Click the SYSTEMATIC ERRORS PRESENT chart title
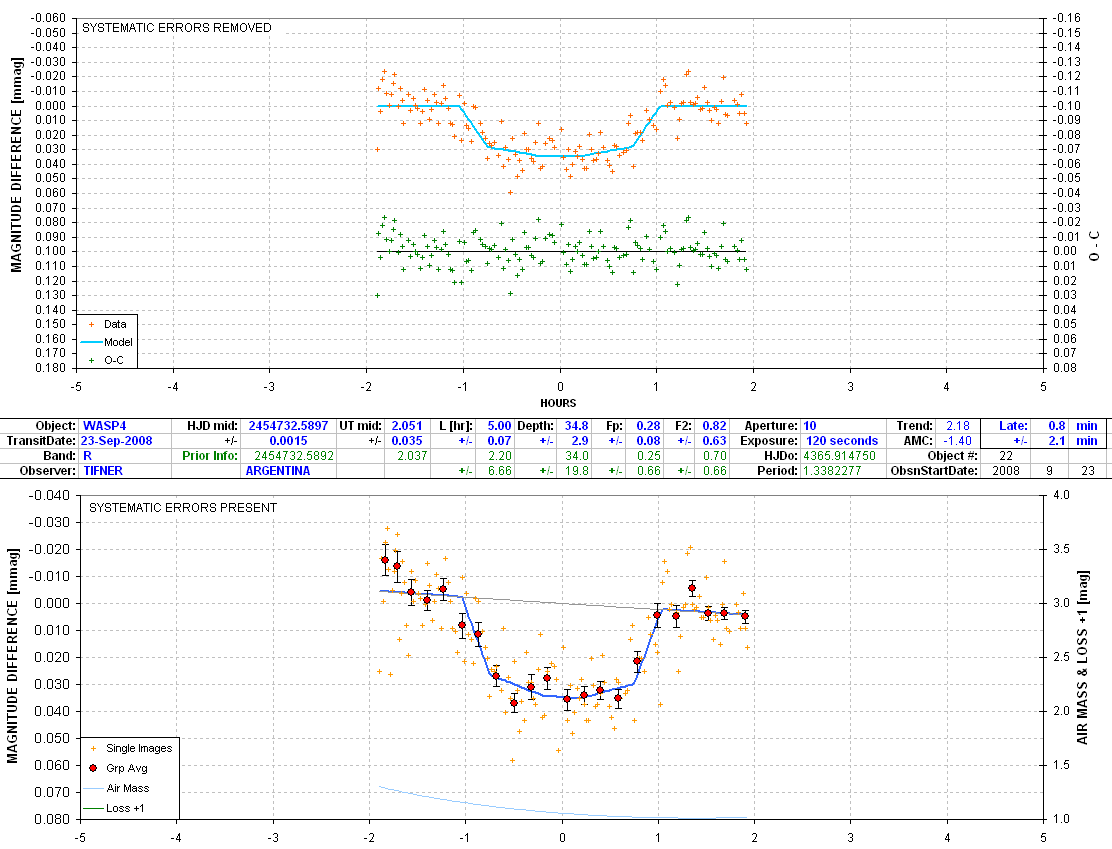The height and width of the screenshot is (849, 1112). tap(183, 508)
